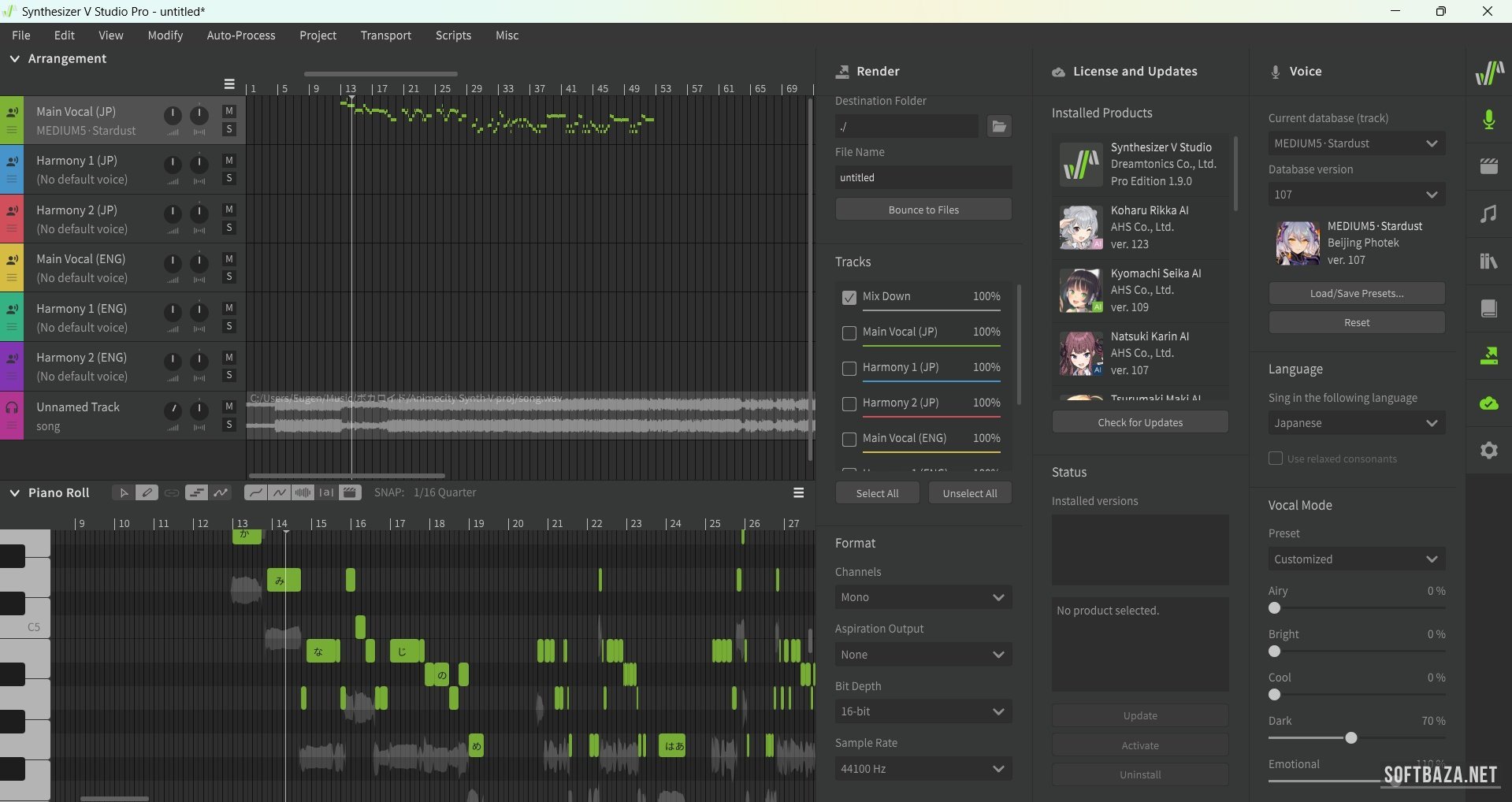1512x802 pixels.
Task: Select the pencil draw tool in Piano Roll
Action: coord(147,492)
